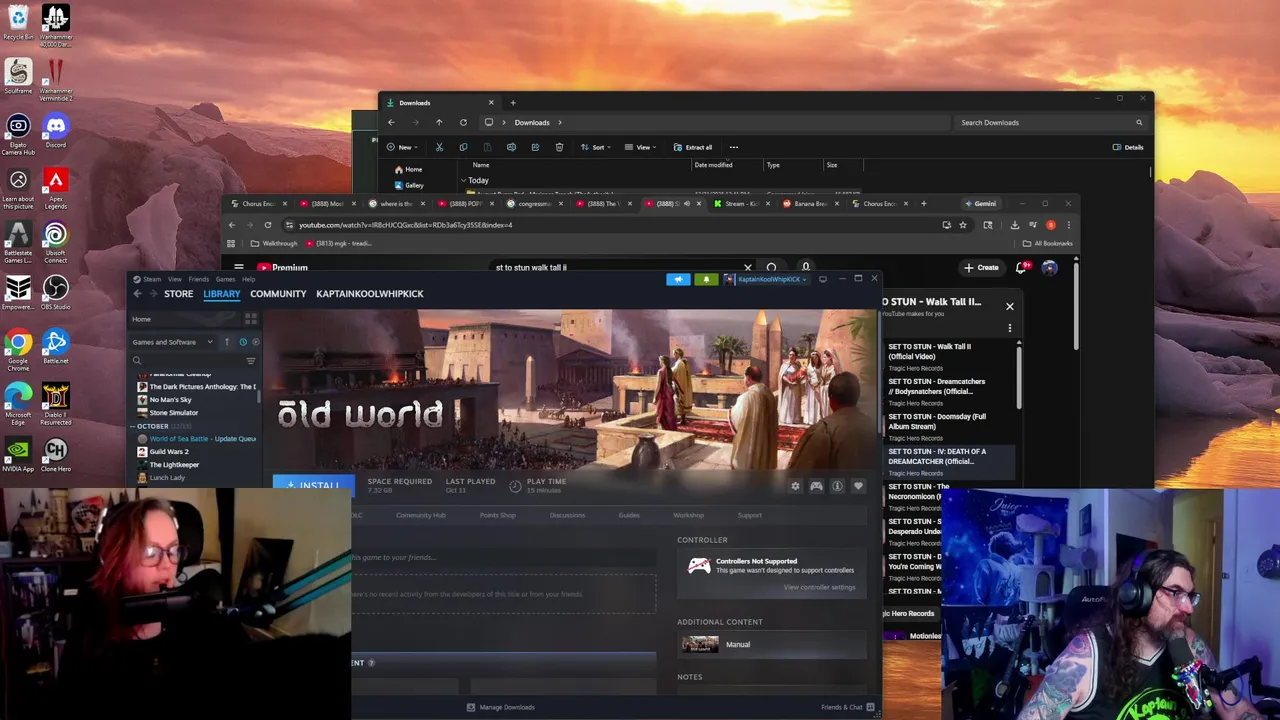Show recent activity clock filter in Steam library
The width and height of the screenshot is (1280, 720).
coord(242,342)
